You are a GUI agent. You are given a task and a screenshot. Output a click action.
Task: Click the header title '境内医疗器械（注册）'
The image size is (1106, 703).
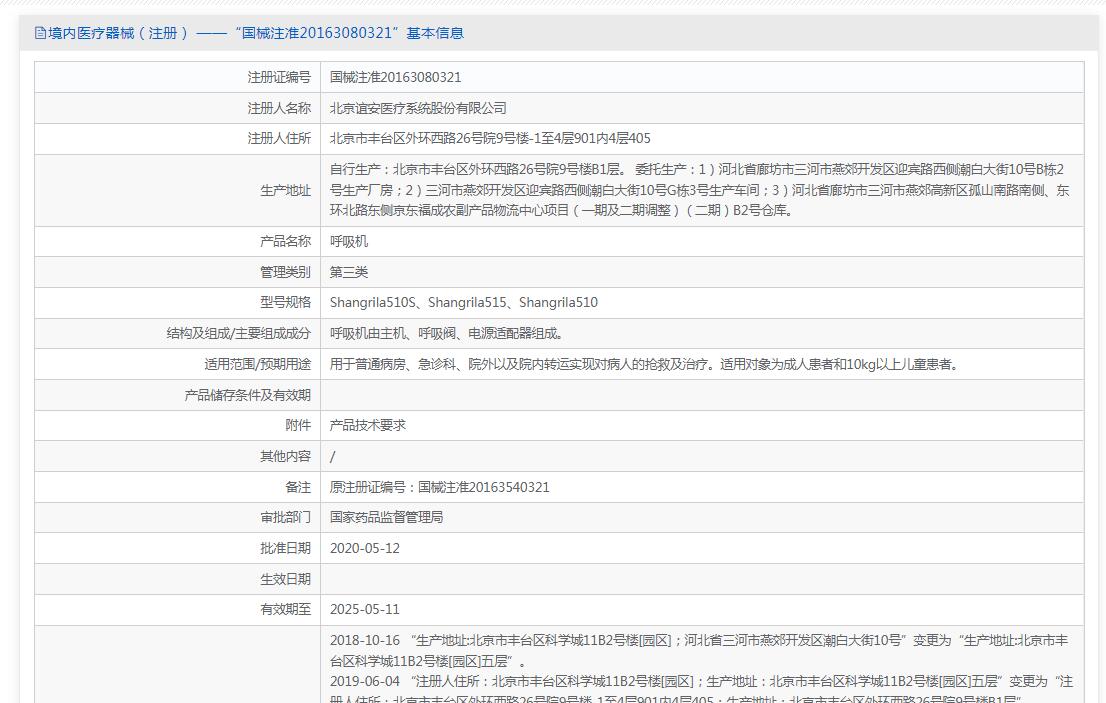pos(118,33)
